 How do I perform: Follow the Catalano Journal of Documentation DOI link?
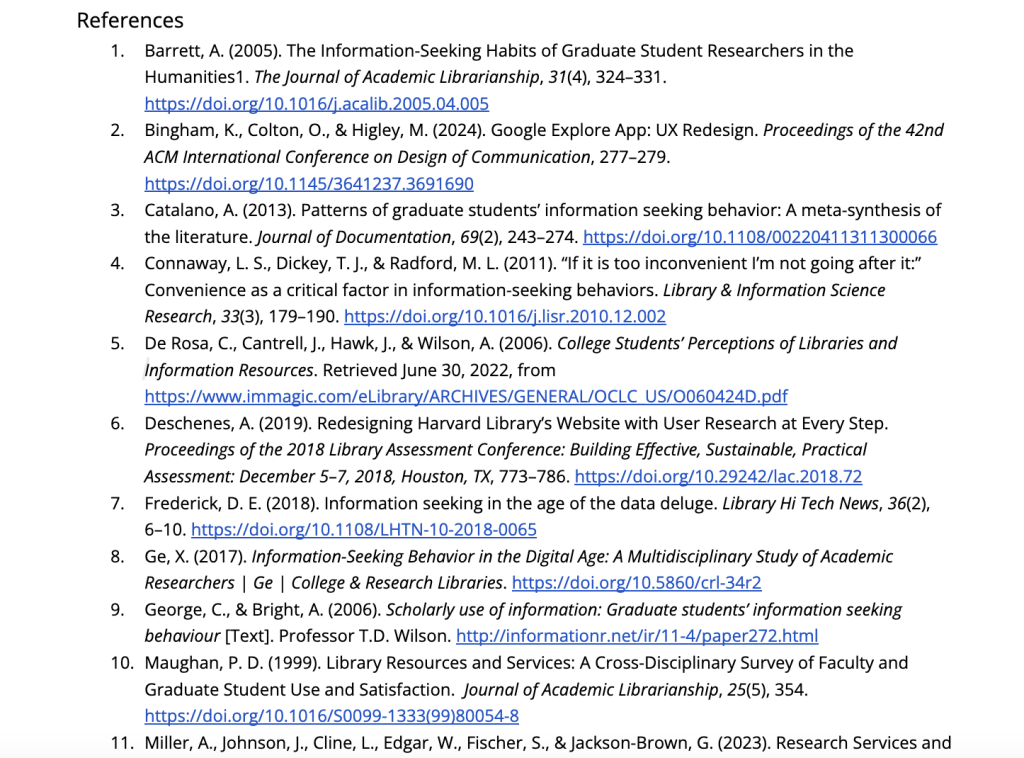[x=760, y=237]
